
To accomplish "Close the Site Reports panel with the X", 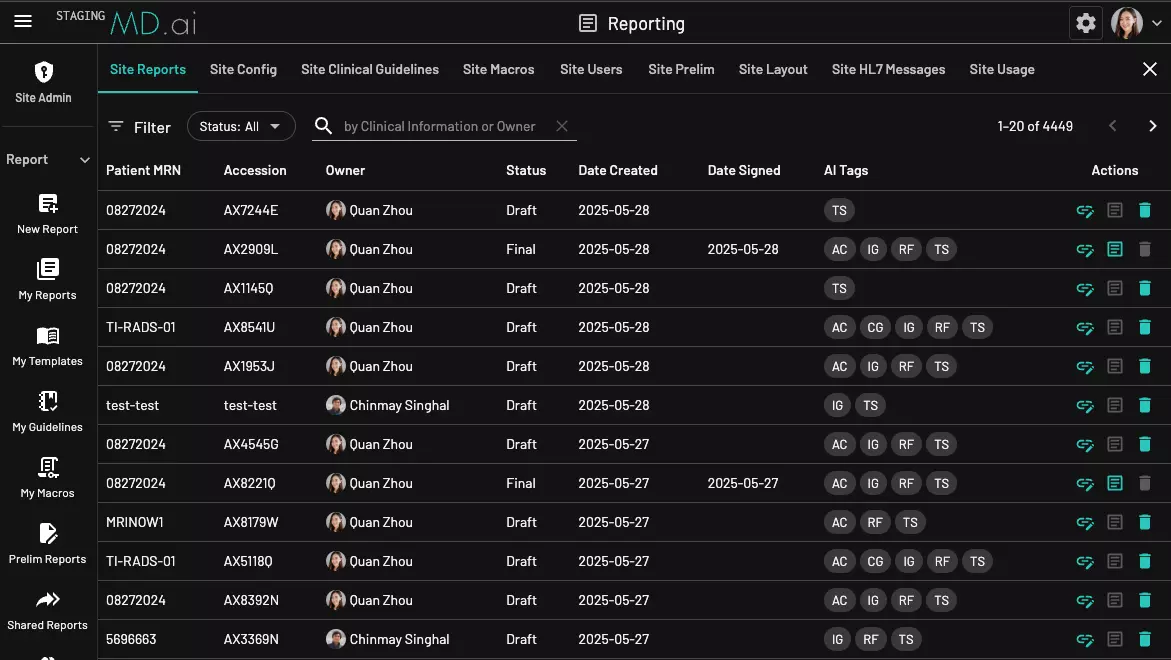I will tap(1149, 69).
